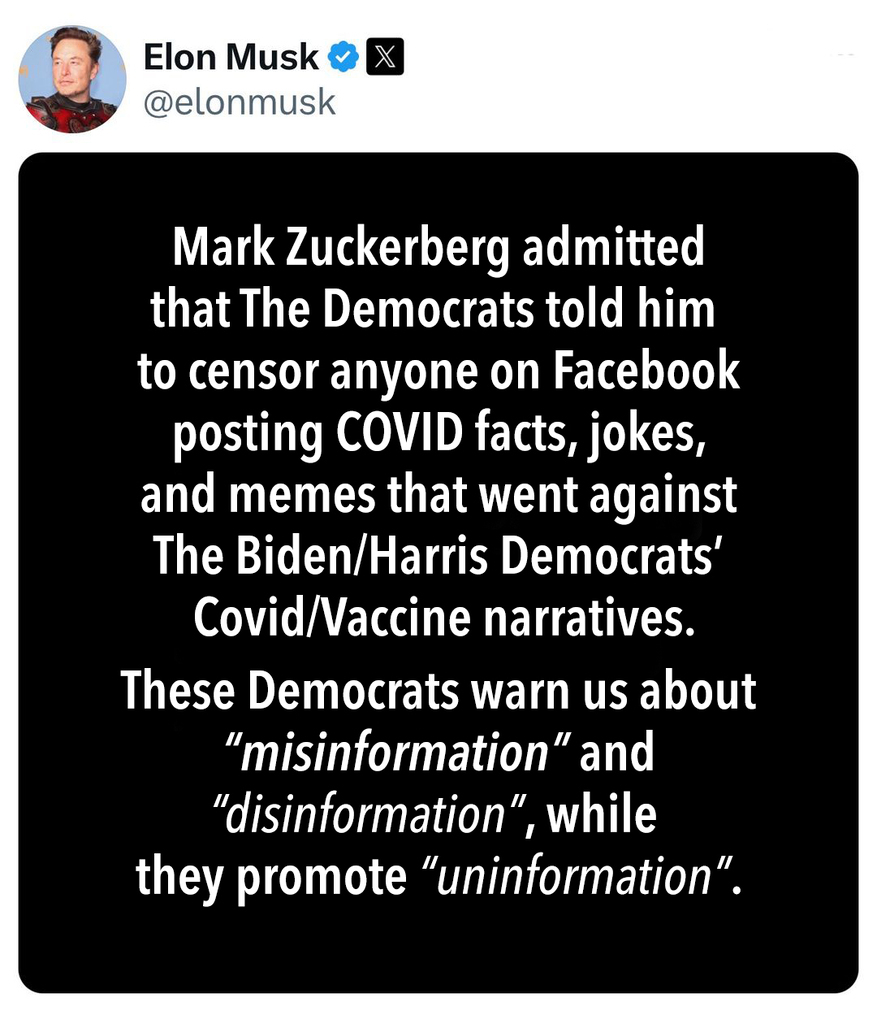This screenshot has height=1024, width=877.
Task: Select the "Covid/Vaccine narratives." line
Action: point(442,617)
